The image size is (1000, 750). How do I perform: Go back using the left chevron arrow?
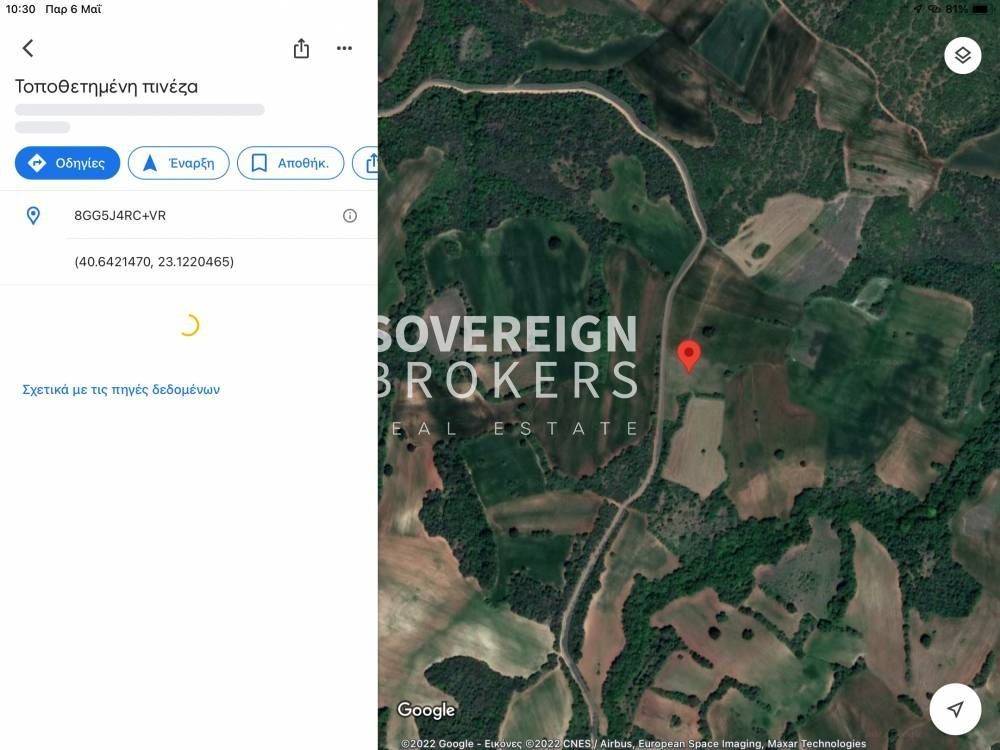point(28,48)
